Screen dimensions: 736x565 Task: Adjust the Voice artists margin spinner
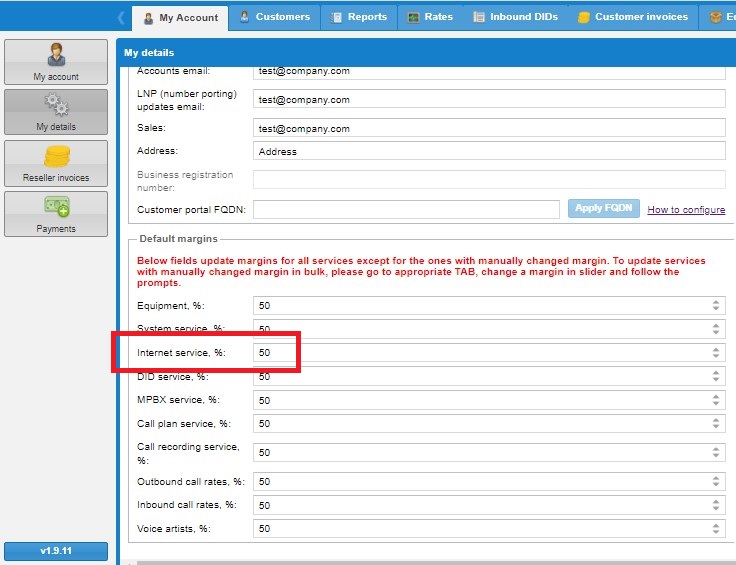pos(715,528)
